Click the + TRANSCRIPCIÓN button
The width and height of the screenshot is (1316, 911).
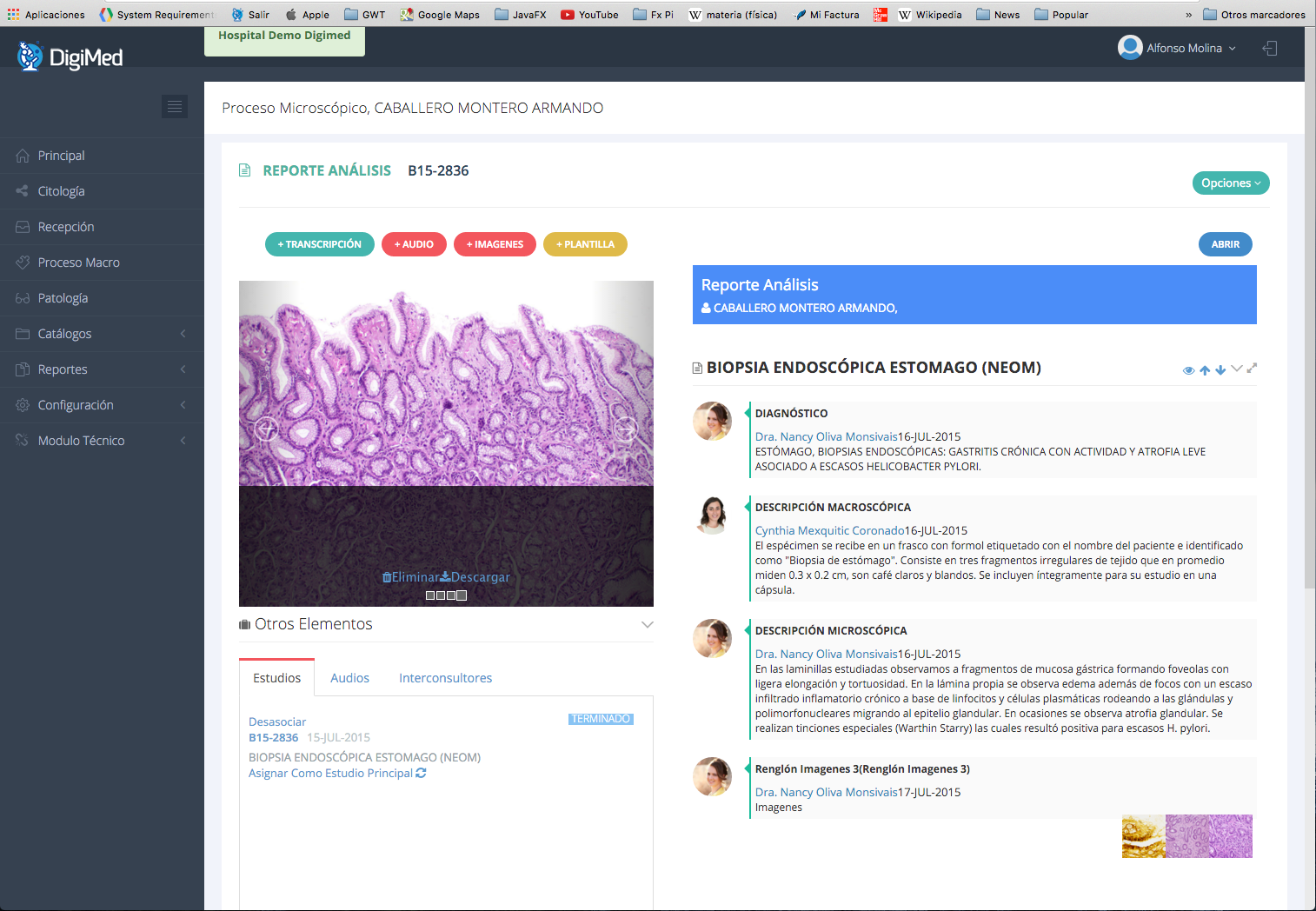click(x=319, y=244)
